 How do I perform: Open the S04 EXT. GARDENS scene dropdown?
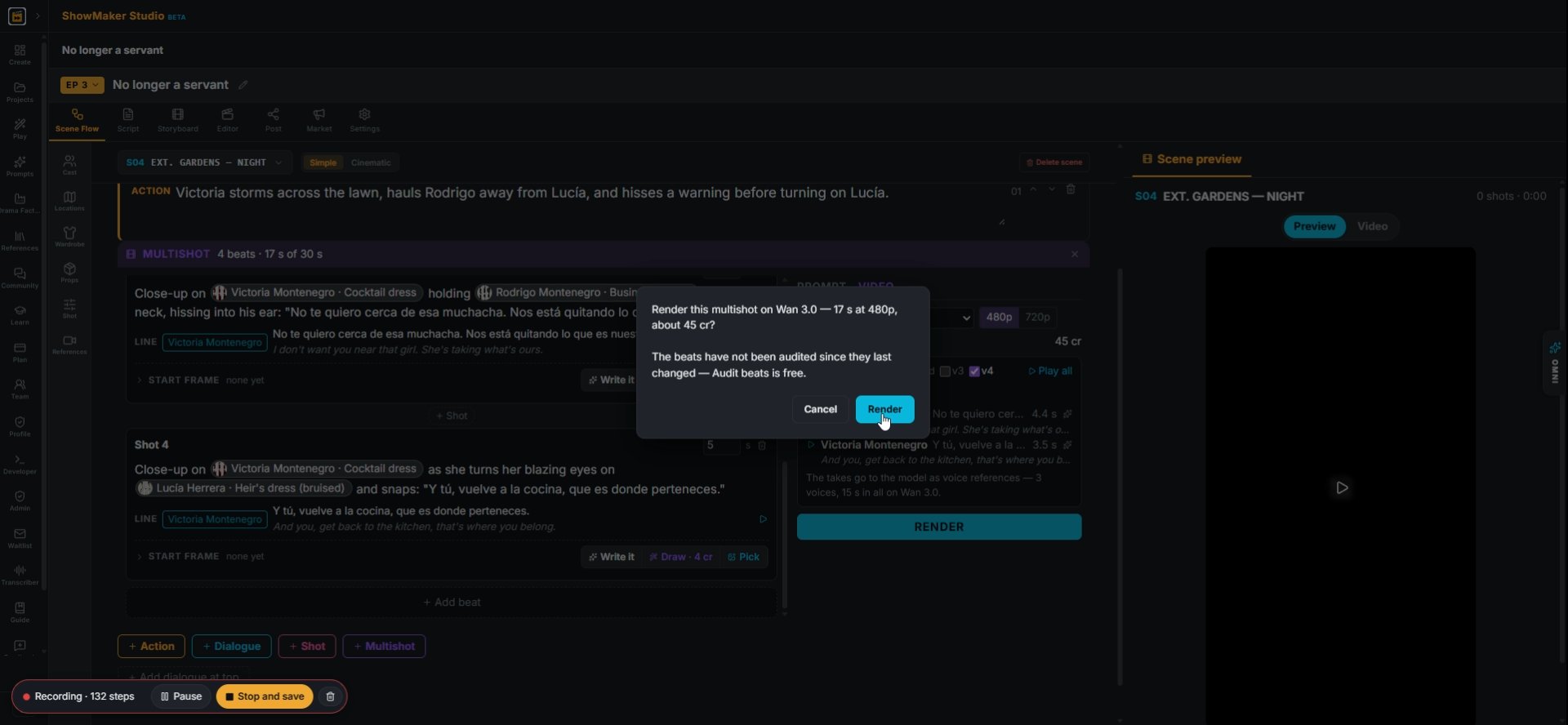point(204,162)
